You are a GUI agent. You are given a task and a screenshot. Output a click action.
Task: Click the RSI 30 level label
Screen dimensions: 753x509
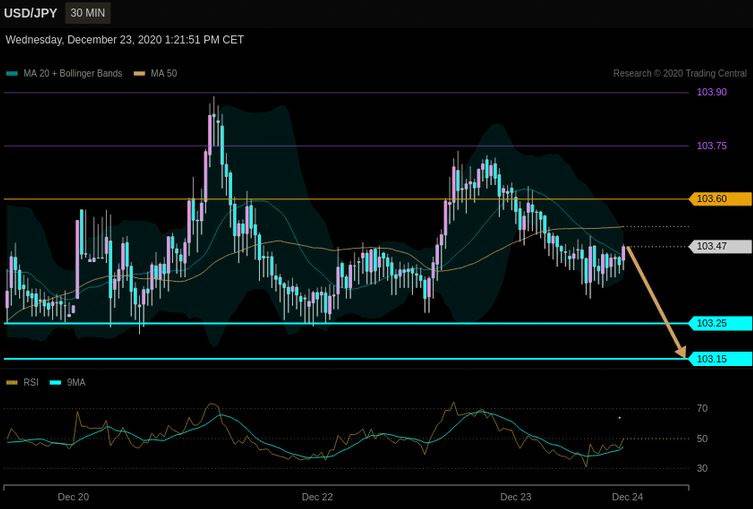(x=702, y=468)
